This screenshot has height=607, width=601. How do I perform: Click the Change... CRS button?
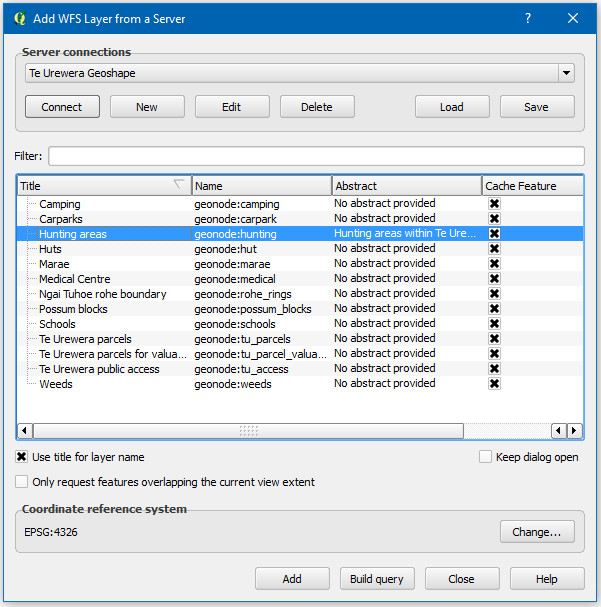pyautogui.click(x=537, y=532)
